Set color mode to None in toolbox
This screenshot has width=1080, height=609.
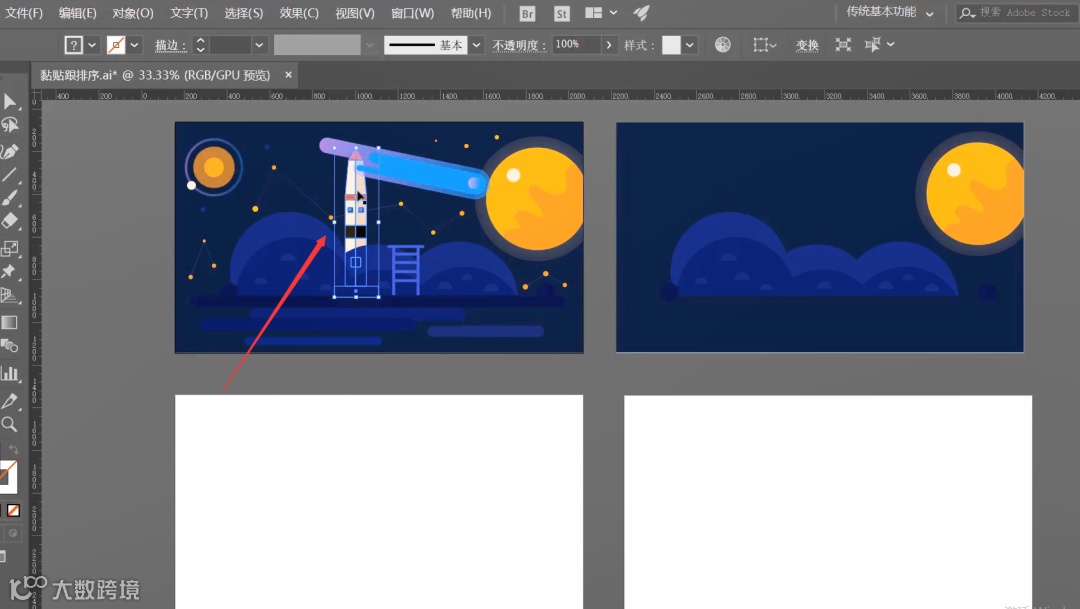click(14, 510)
